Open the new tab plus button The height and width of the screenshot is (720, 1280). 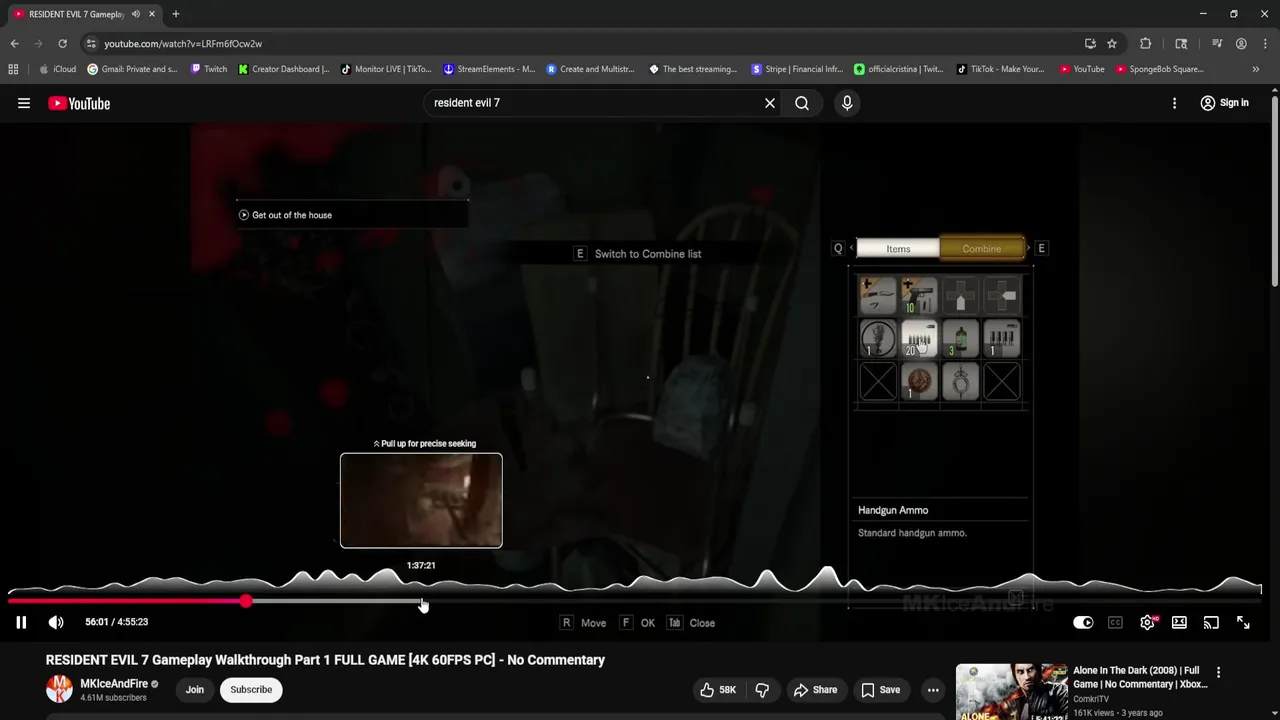point(176,14)
